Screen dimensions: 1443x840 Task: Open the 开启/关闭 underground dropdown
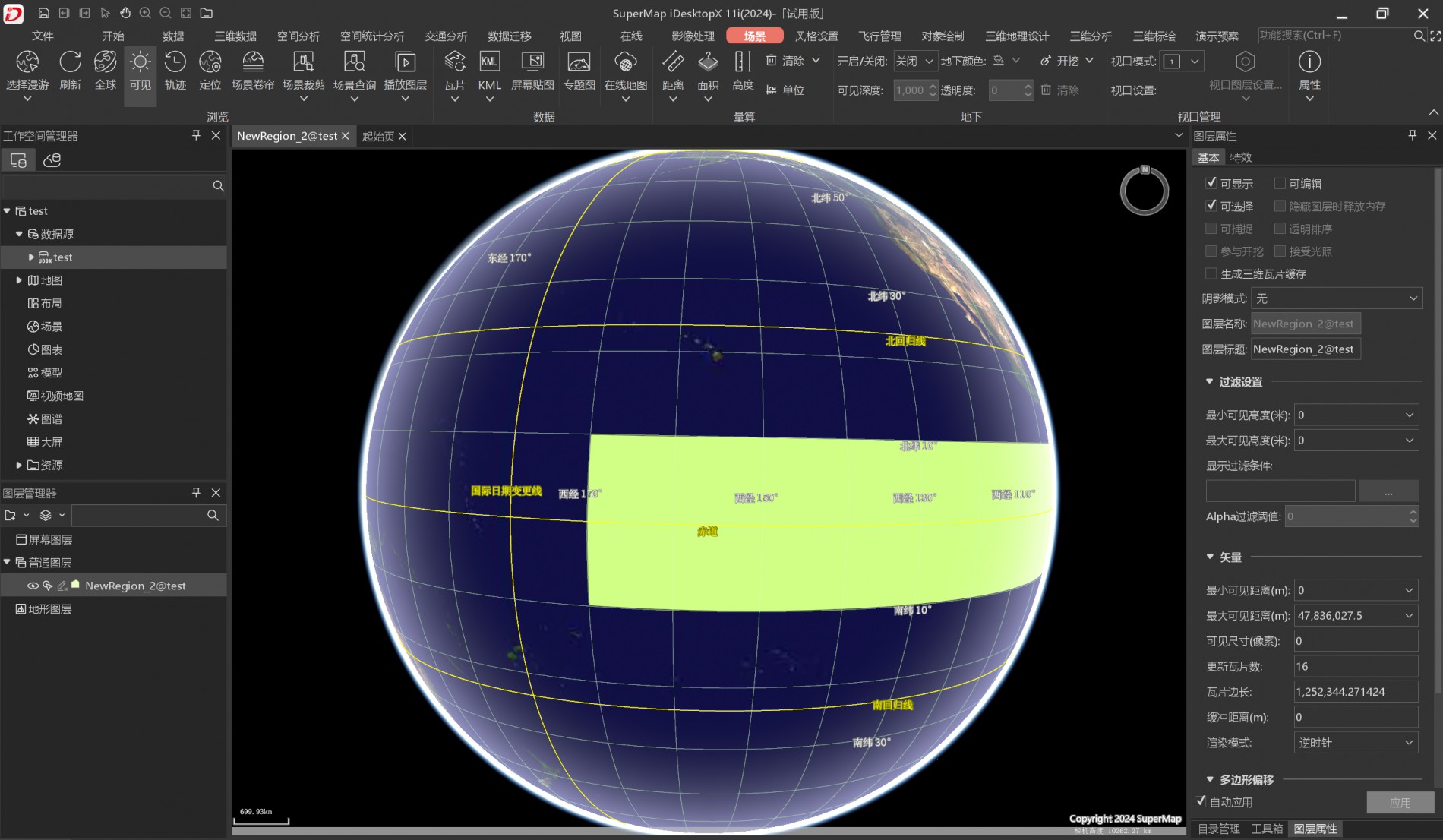[x=914, y=62]
